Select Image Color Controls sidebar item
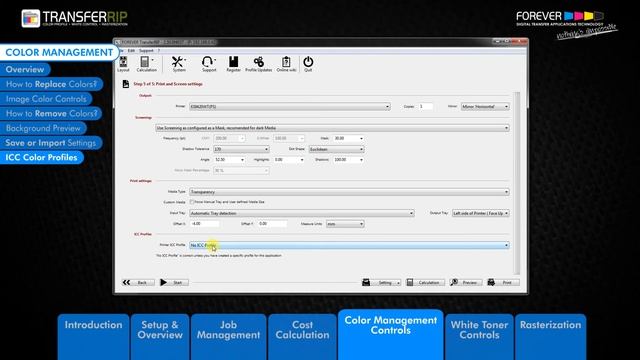 46,99
